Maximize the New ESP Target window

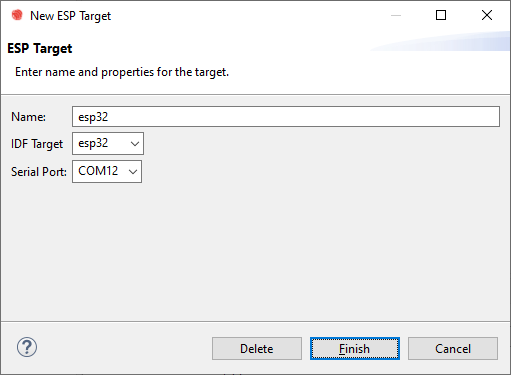pos(441,15)
